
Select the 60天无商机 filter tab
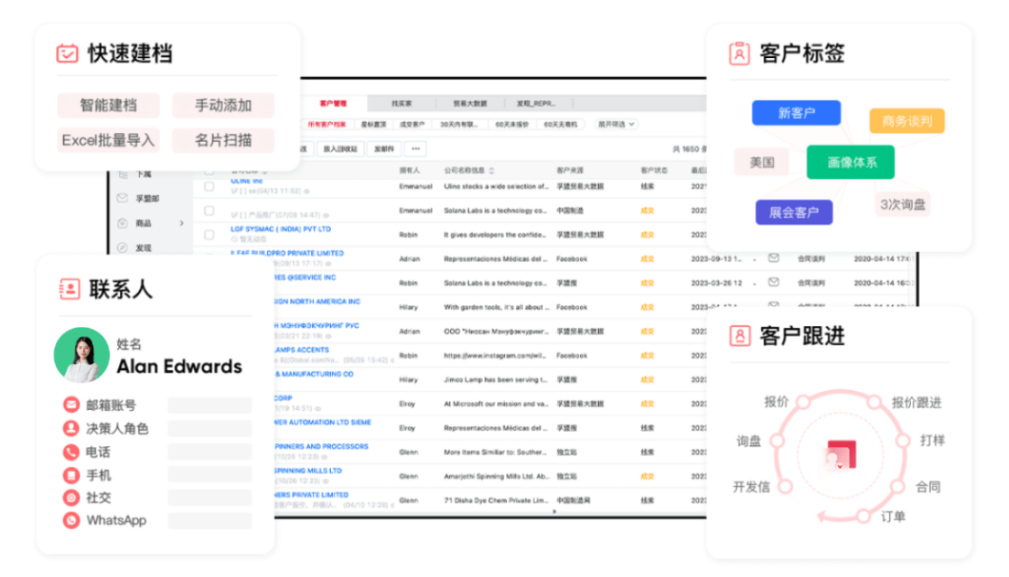pyautogui.click(x=560, y=124)
